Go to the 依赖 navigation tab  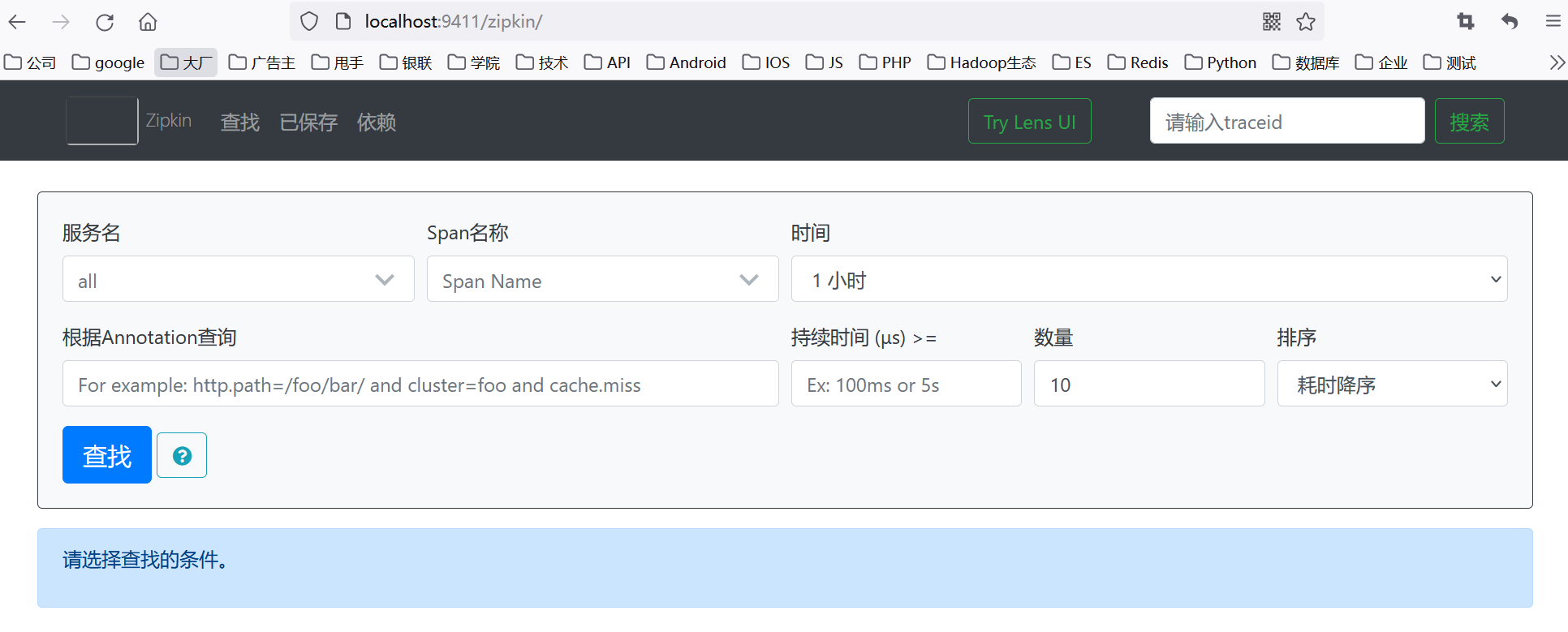tap(377, 123)
